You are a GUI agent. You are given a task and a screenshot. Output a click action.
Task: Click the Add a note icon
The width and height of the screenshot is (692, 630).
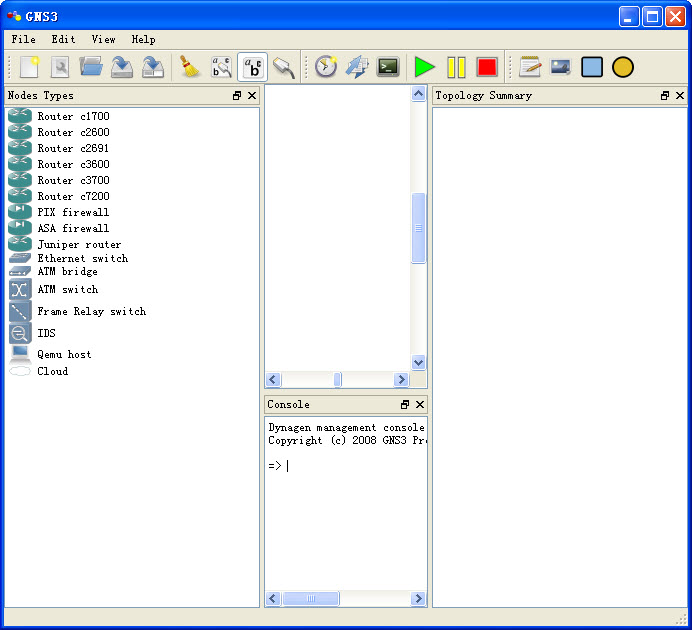click(530, 67)
